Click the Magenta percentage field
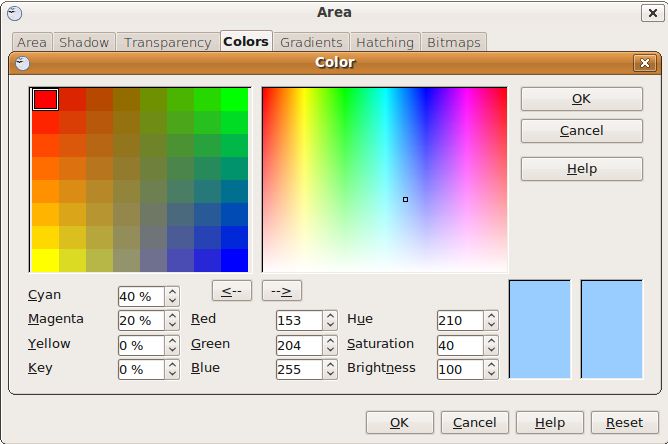The width and height of the screenshot is (668, 444). (x=141, y=320)
